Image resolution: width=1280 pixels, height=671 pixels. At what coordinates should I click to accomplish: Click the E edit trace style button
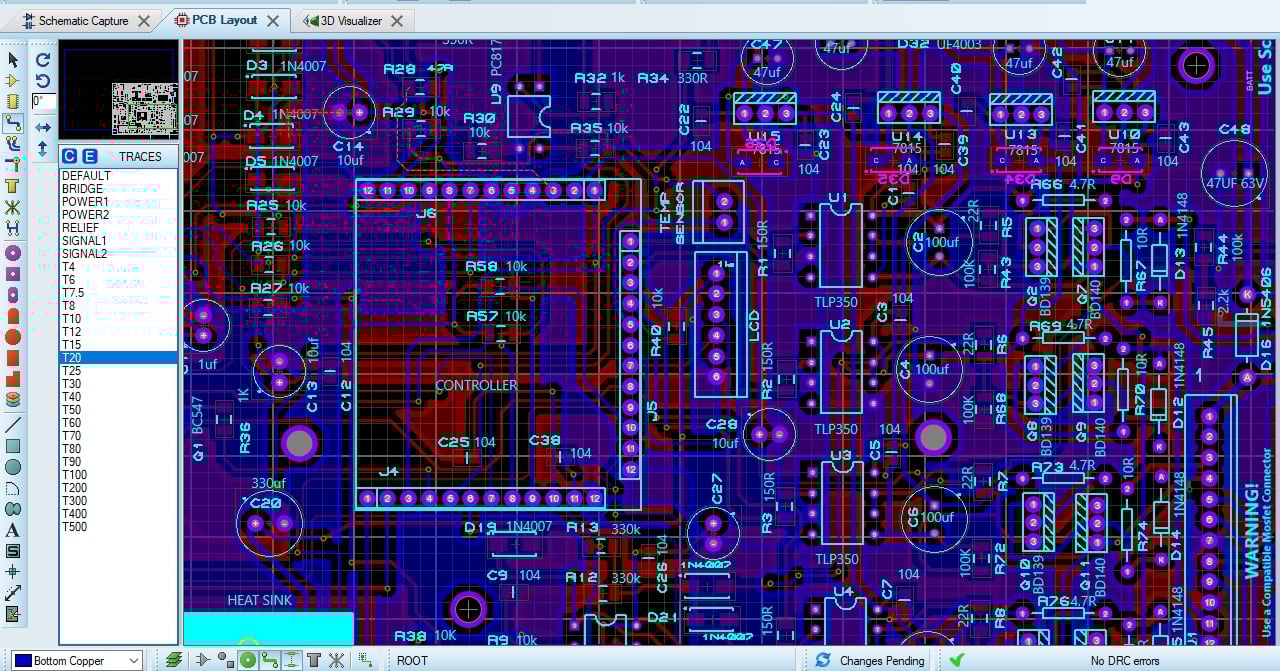click(89, 156)
